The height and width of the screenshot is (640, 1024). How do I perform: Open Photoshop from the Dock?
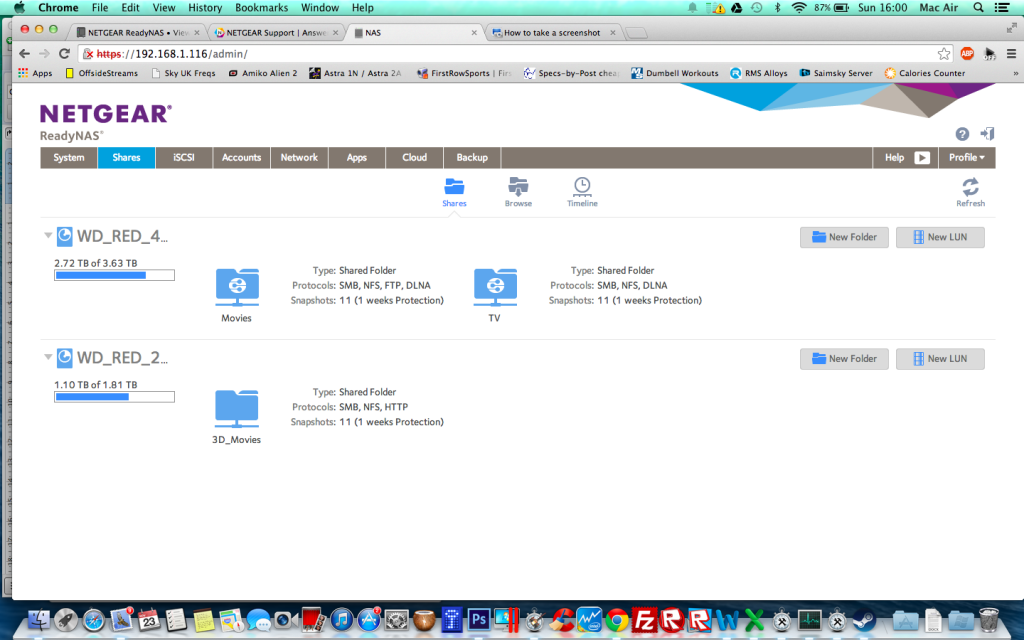[x=479, y=619]
